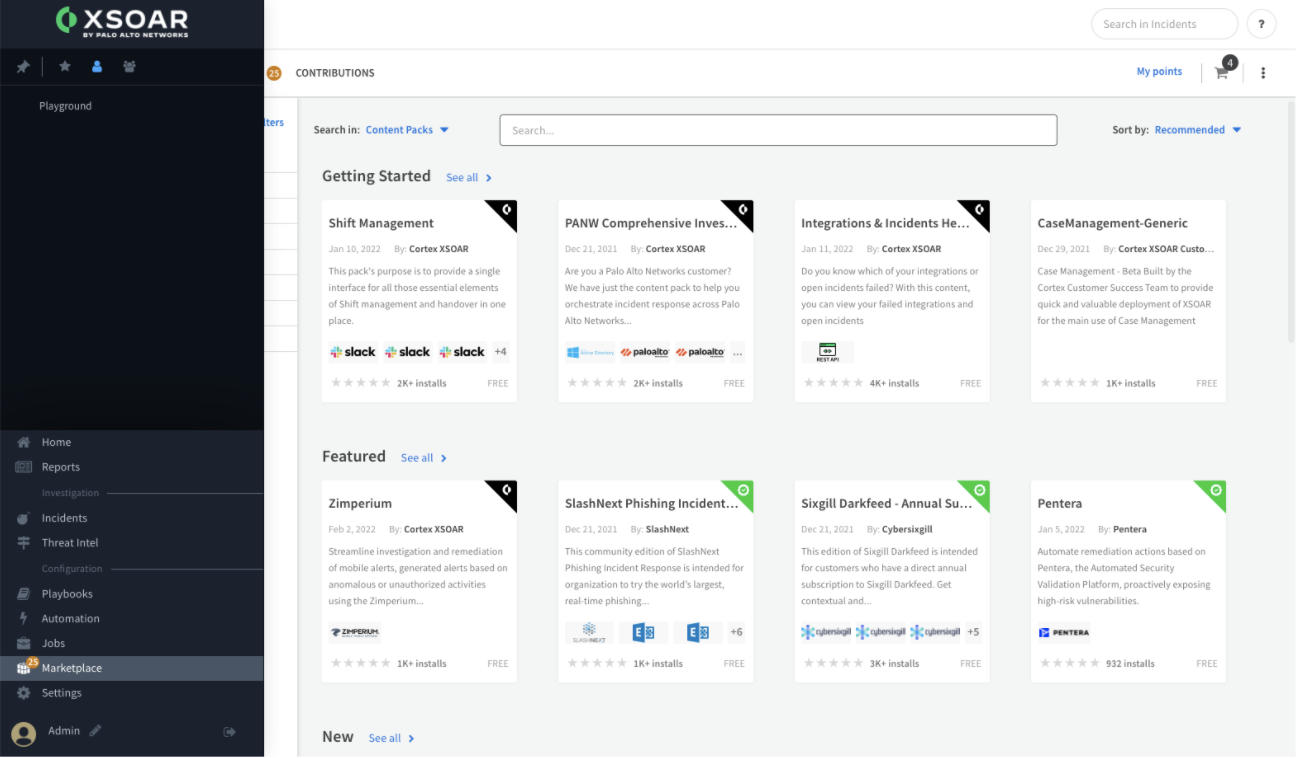
Task: Open help question mark button
Action: (x=1261, y=24)
